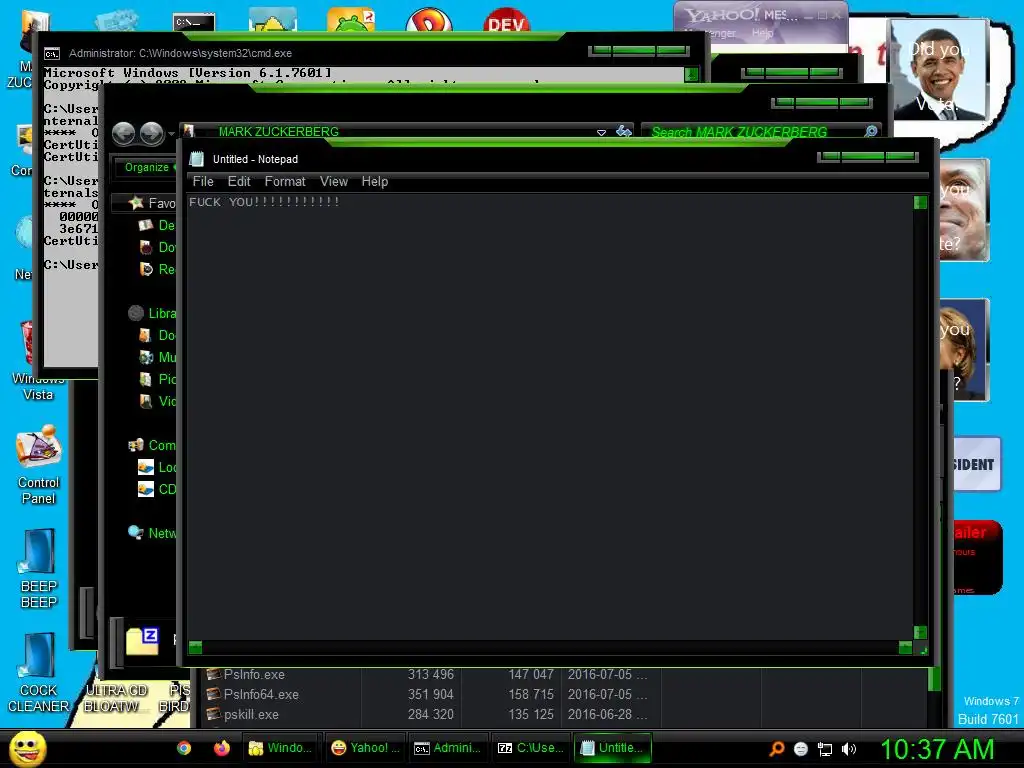Screen dimensions: 1024x768
Task: Click Pictures library icon in Explorer sidebar
Action: point(146,379)
